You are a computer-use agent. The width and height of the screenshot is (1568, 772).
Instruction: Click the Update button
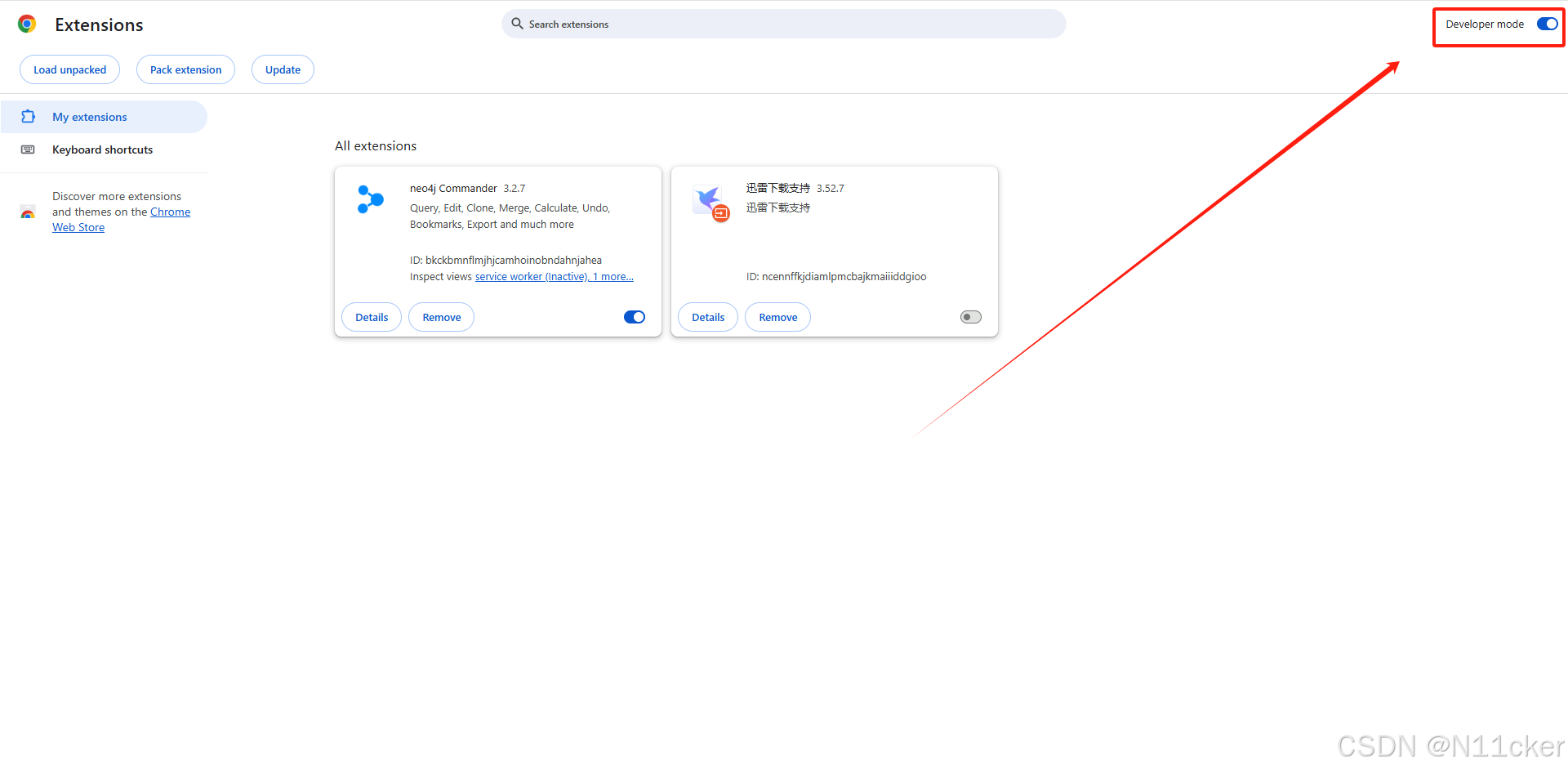283,69
